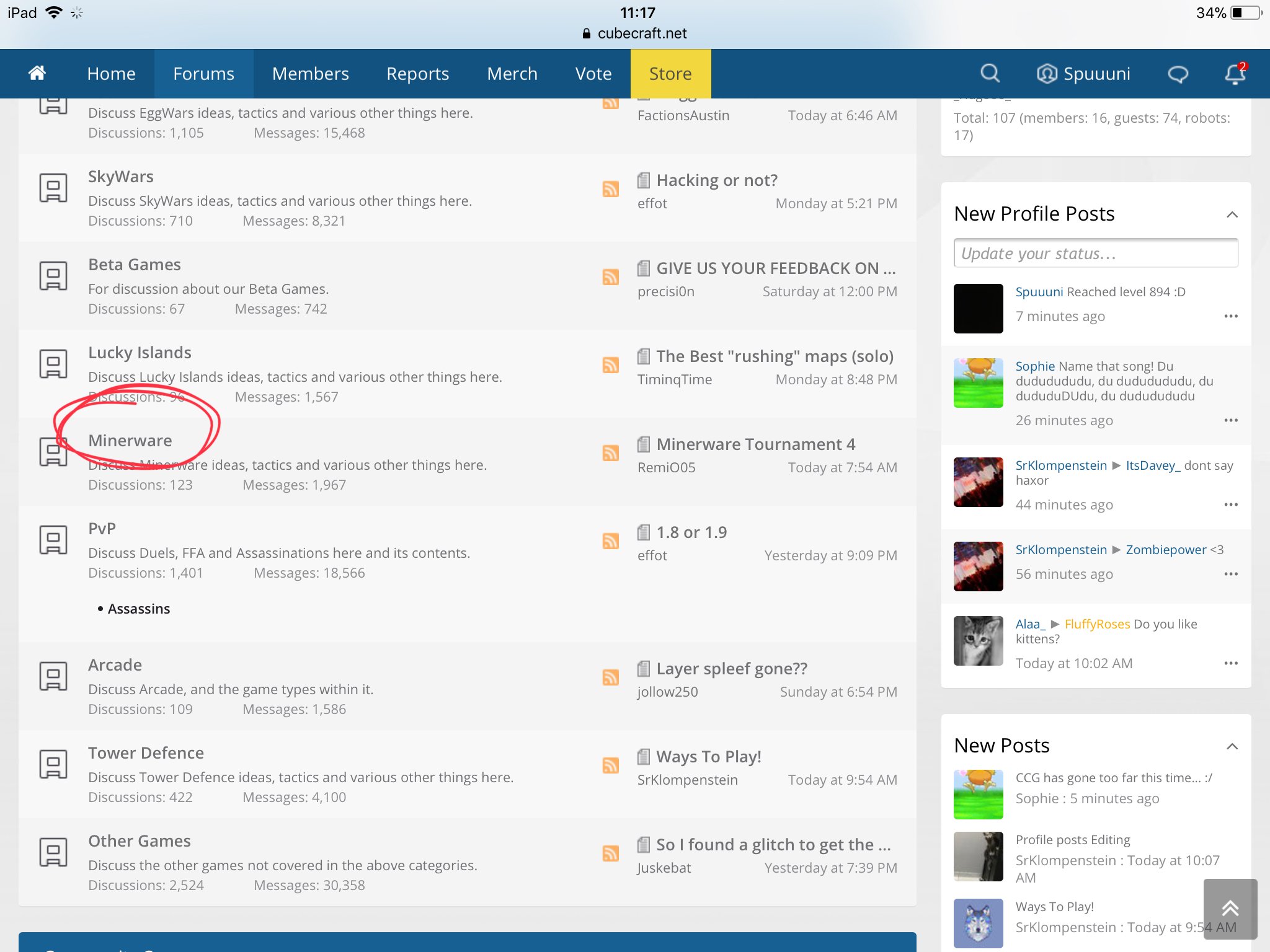Open options dots for Sophie's profile post
Screen dimensions: 1270x952
point(1231,420)
